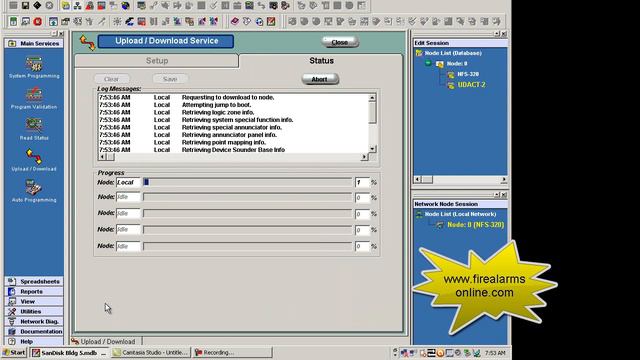This screenshot has width=640, height=360.
Task: Close the Upload / Download Service
Action: pos(340,42)
